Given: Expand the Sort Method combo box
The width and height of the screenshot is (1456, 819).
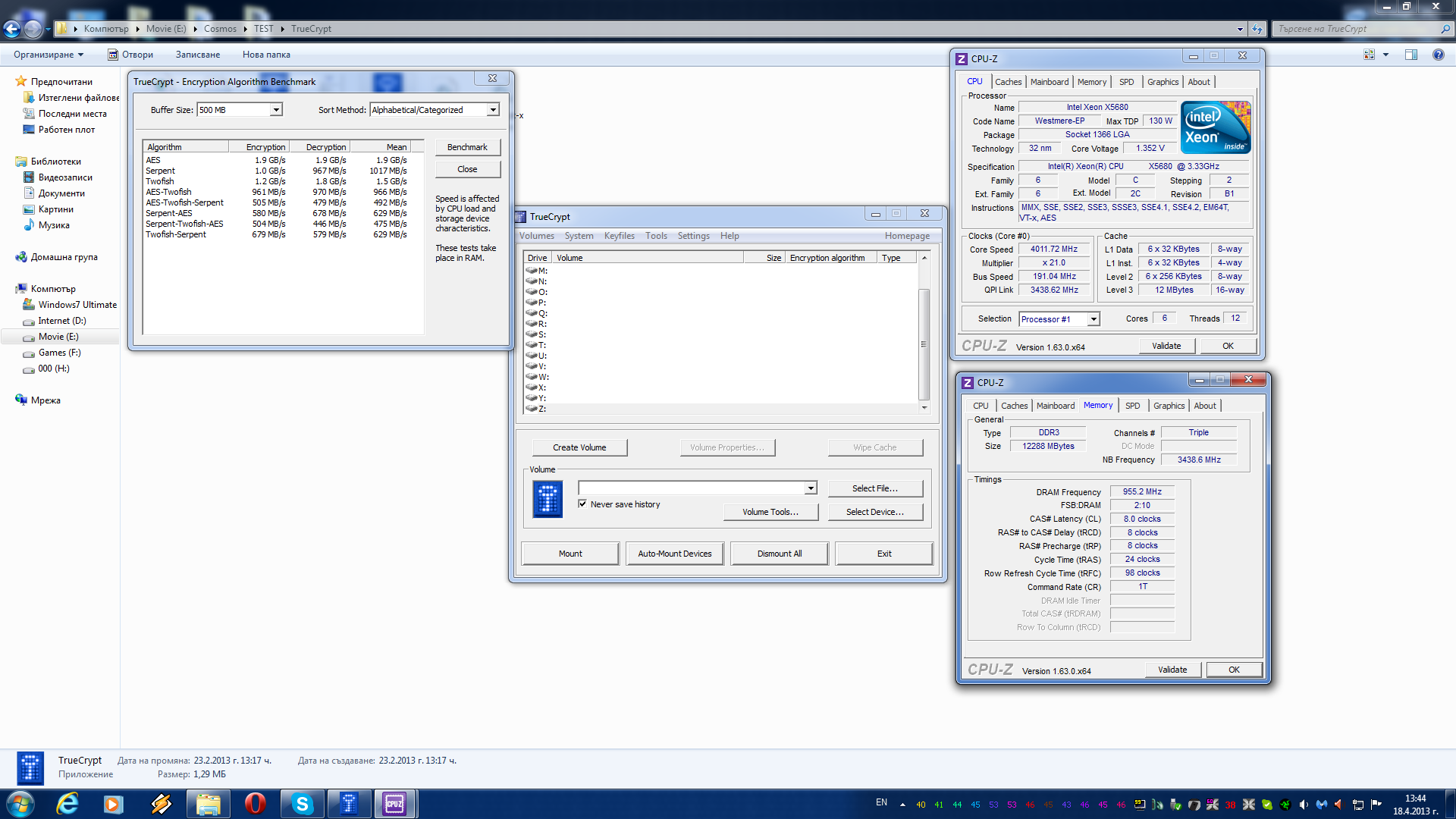Looking at the screenshot, I should coord(493,110).
